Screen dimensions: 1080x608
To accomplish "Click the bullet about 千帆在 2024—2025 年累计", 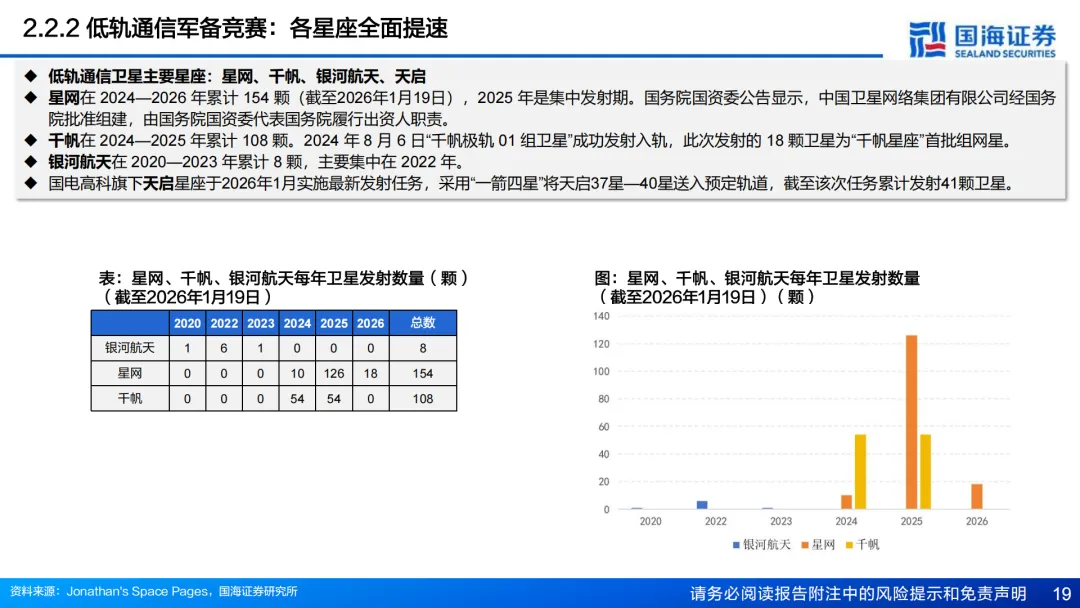I will point(532,141).
